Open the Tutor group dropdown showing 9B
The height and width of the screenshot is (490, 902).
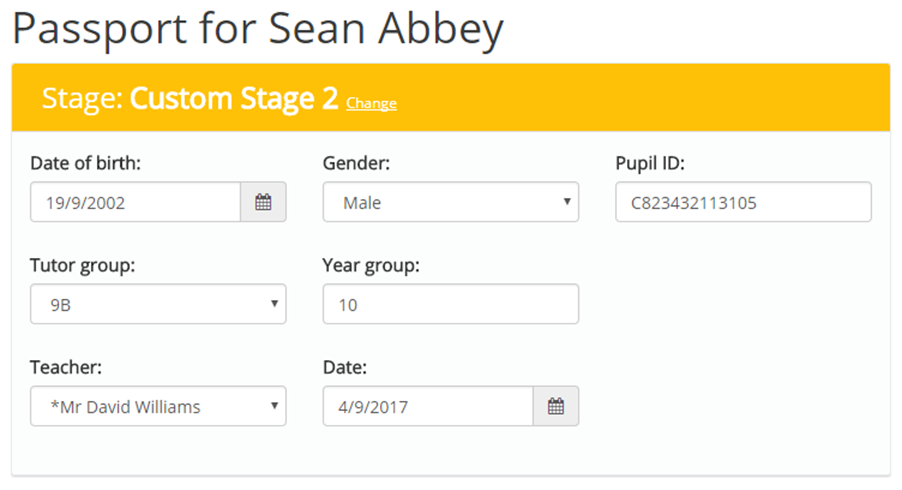point(158,304)
